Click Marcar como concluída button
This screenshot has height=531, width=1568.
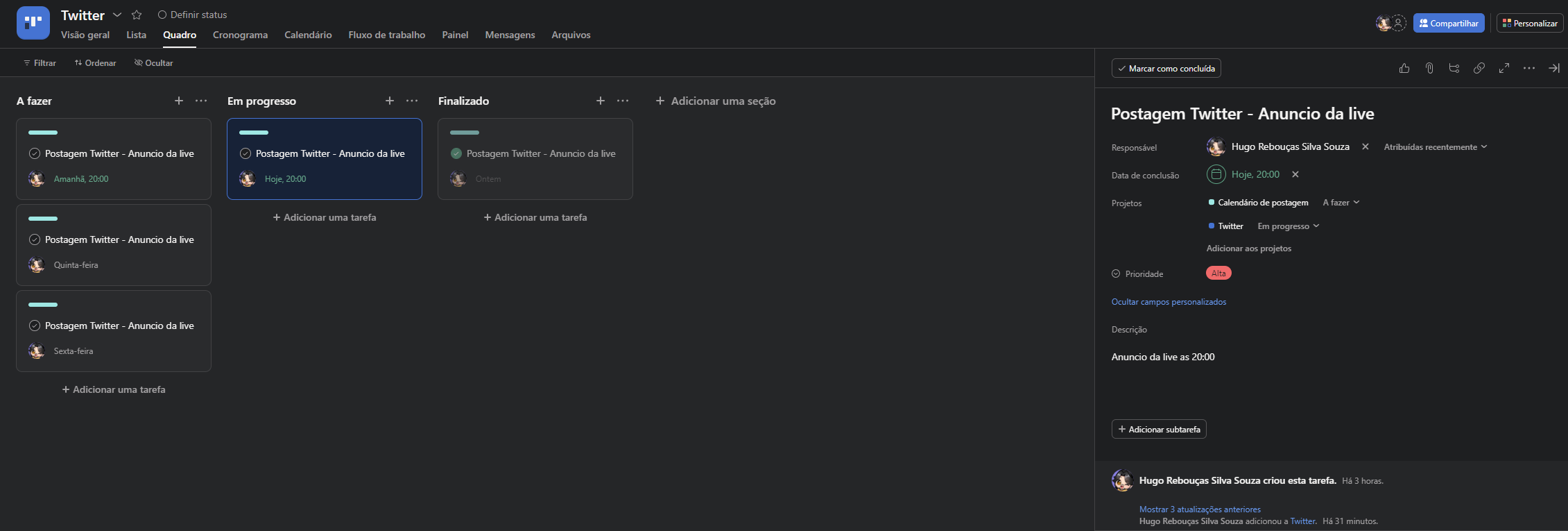(1166, 68)
